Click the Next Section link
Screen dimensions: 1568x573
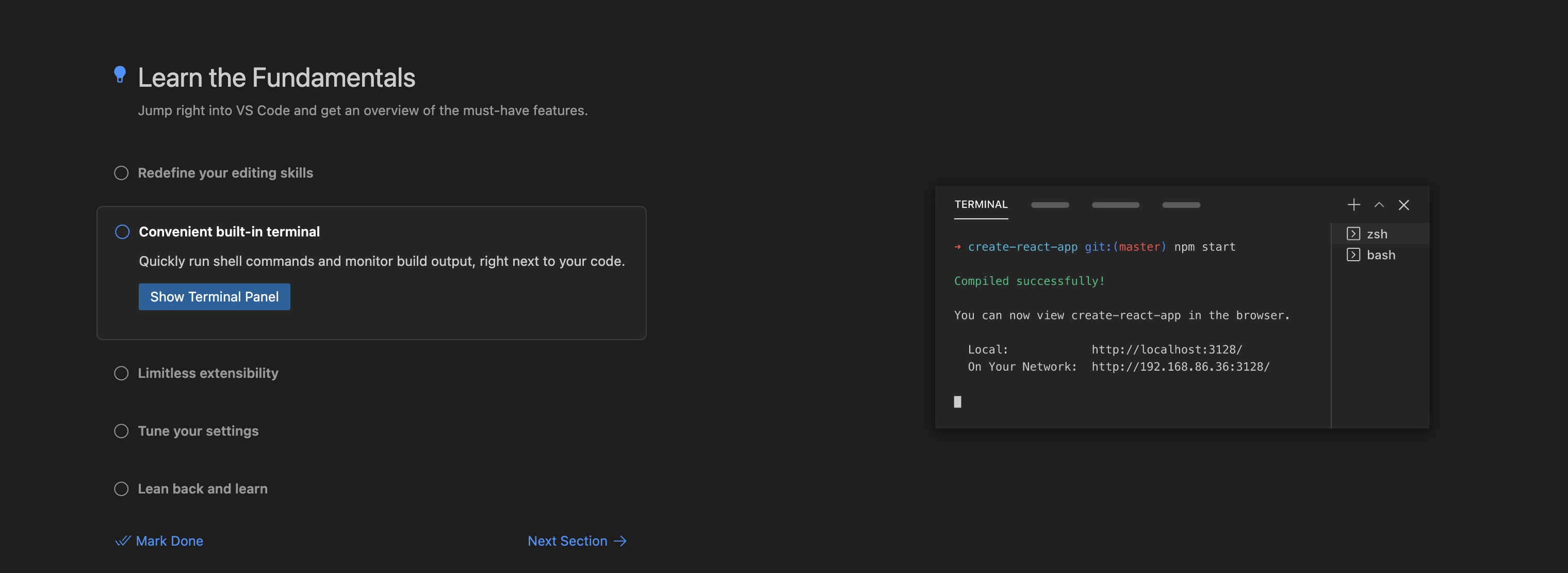pyautogui.click(x=567, y=540)
